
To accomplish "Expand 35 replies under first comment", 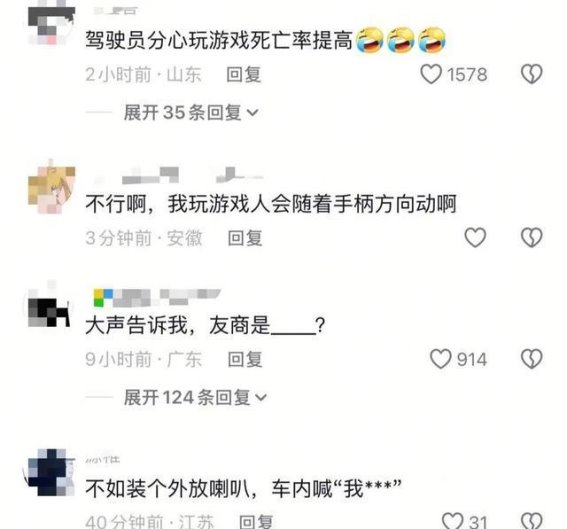I will (x=191, y=112).
